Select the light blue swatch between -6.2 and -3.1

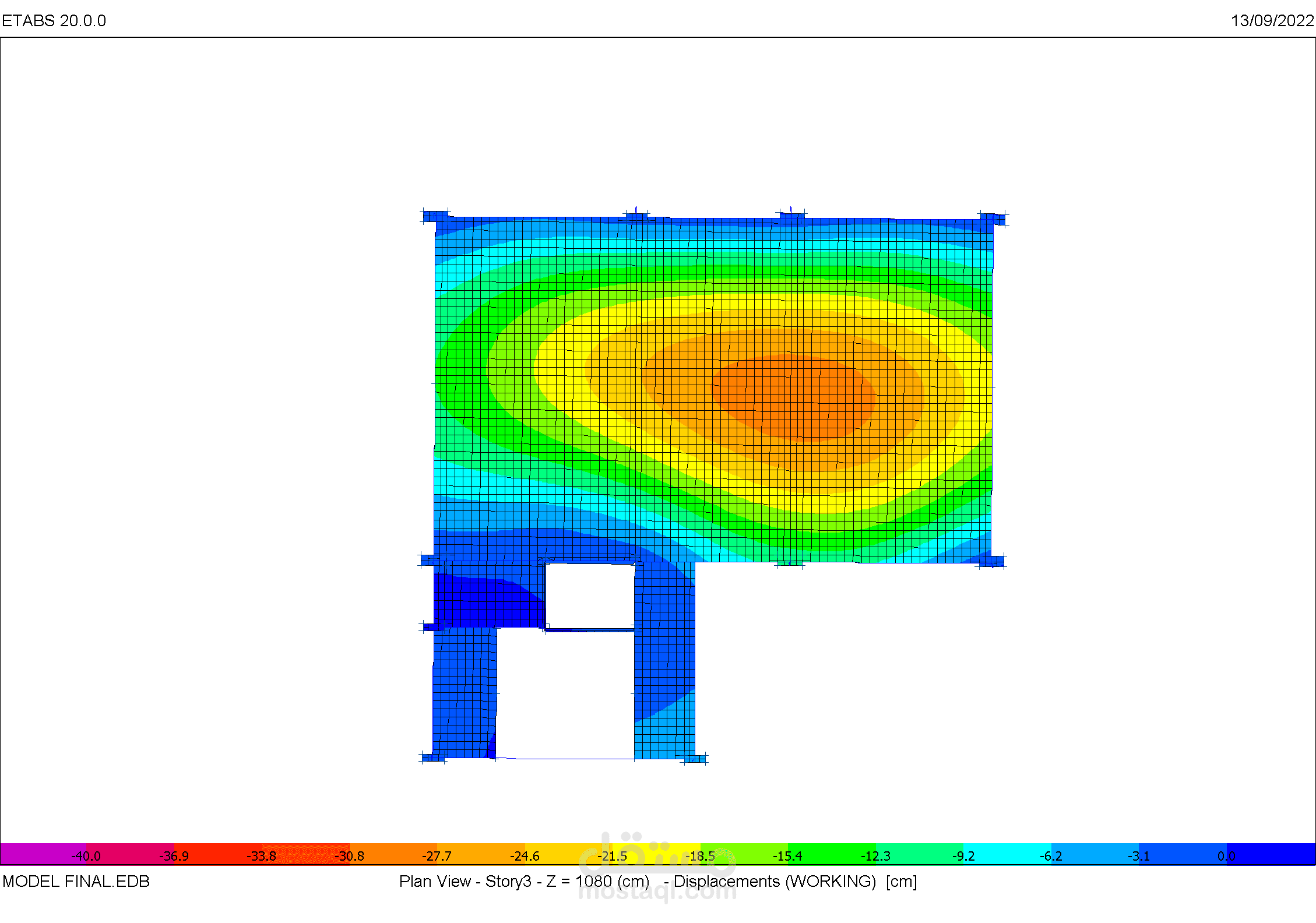(x=1095, y=854)
